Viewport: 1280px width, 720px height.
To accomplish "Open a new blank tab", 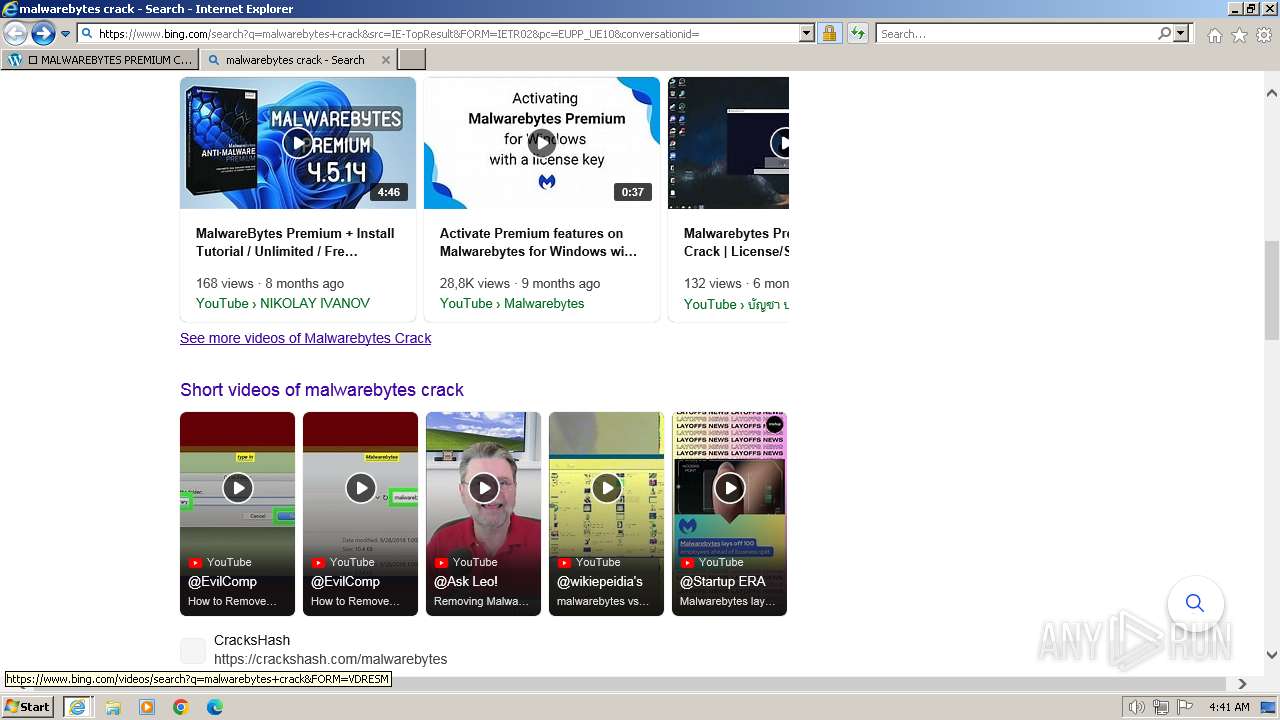I will point(412,60).
